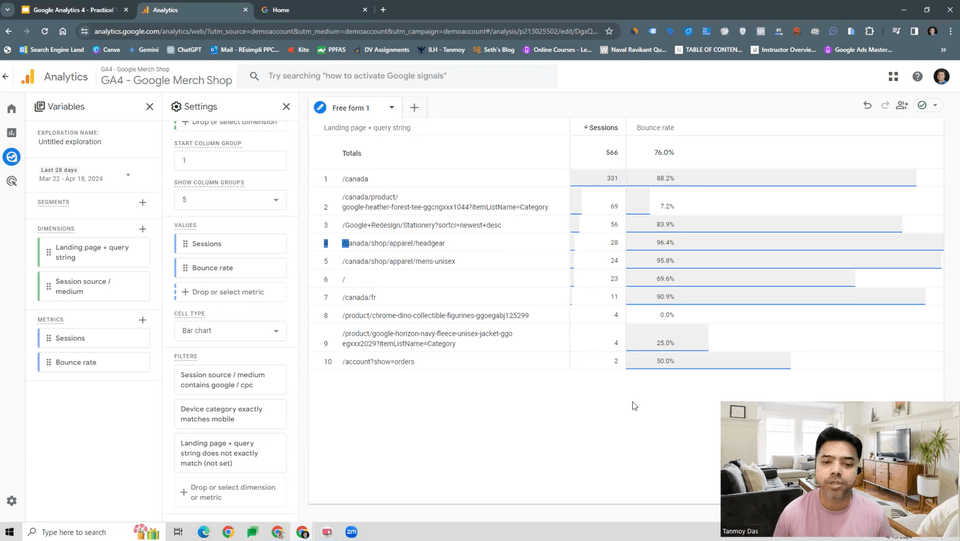The height and width of the screenshot is (541, 960).
Task: Click the /canada landing page row
Action: (355, 179)
